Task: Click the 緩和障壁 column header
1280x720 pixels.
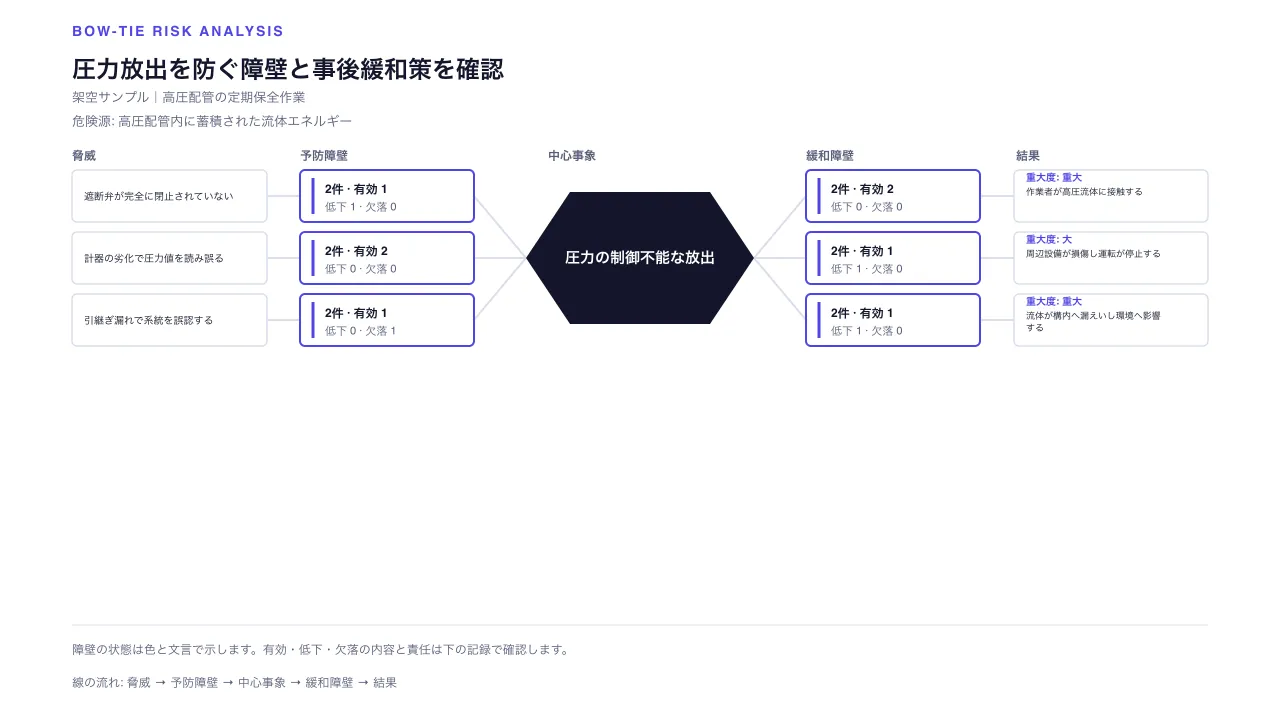Action: [x=830, y=156]
